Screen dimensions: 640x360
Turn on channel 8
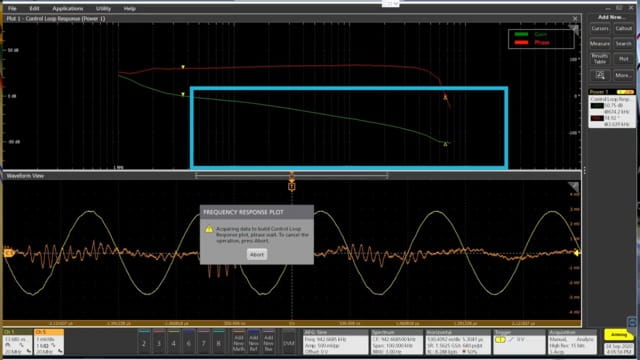pyautogui.click(x=218, y=342)
